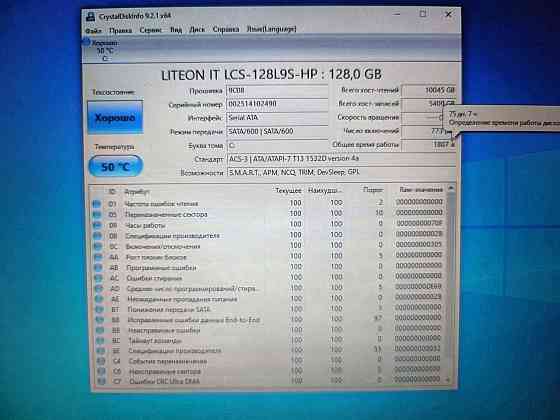Open the Язык(Language) menu

coord(271,29)
